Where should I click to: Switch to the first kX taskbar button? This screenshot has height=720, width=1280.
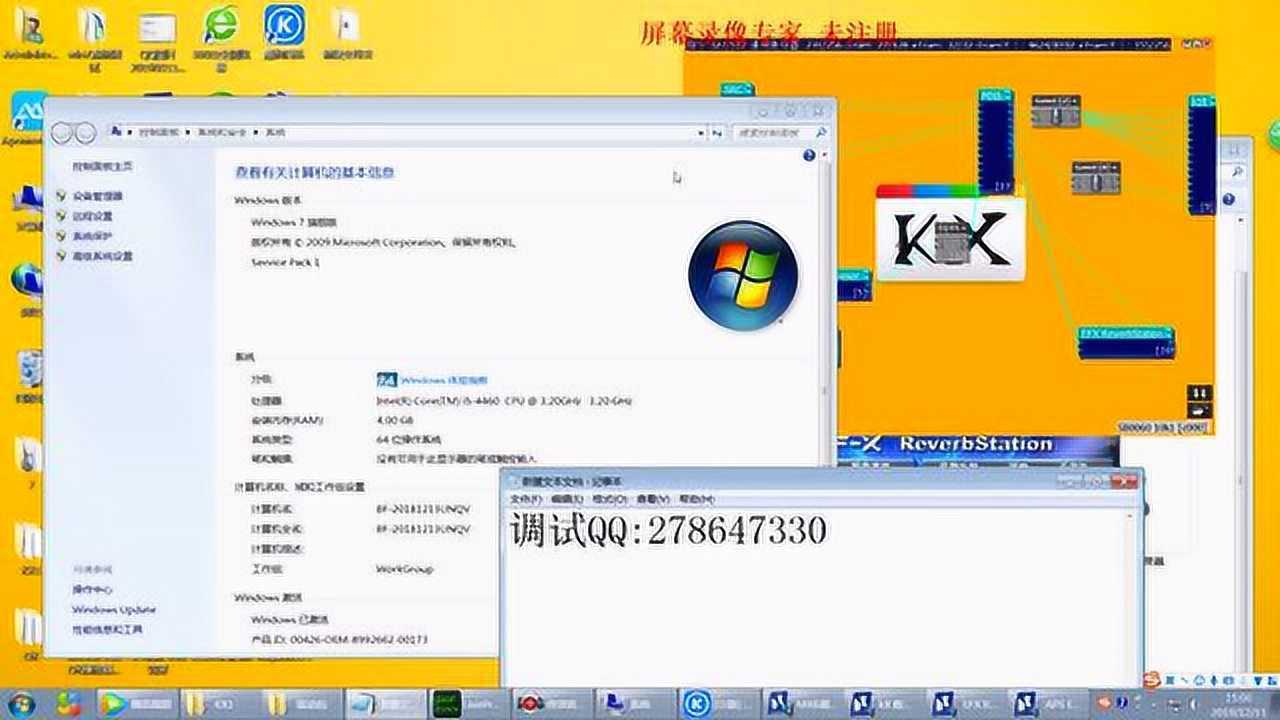point(802,703)
